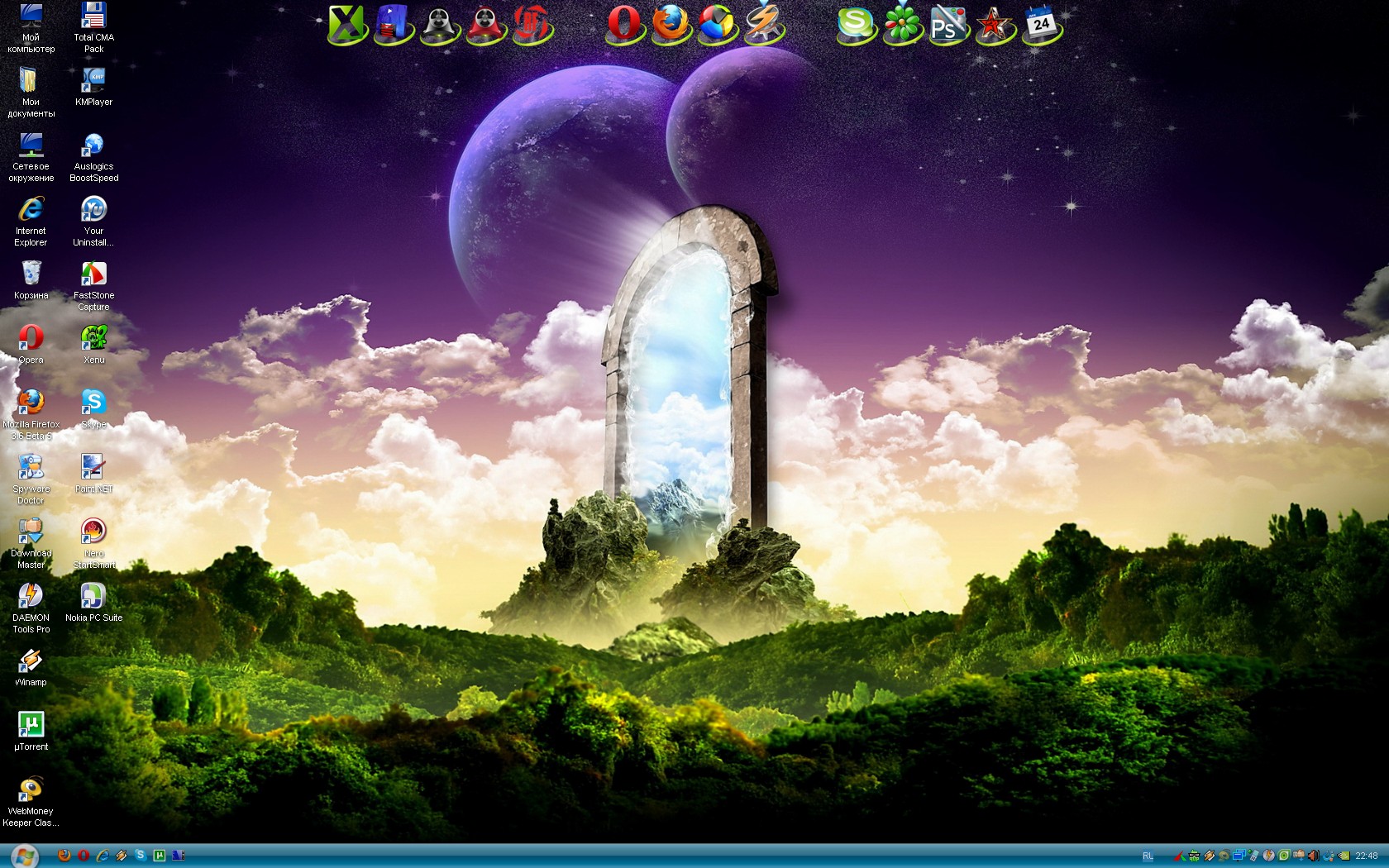The height and width of the screenshot is (868, 1389).
Task: Open the Корзина recycle bin
Action: point(31,274)
